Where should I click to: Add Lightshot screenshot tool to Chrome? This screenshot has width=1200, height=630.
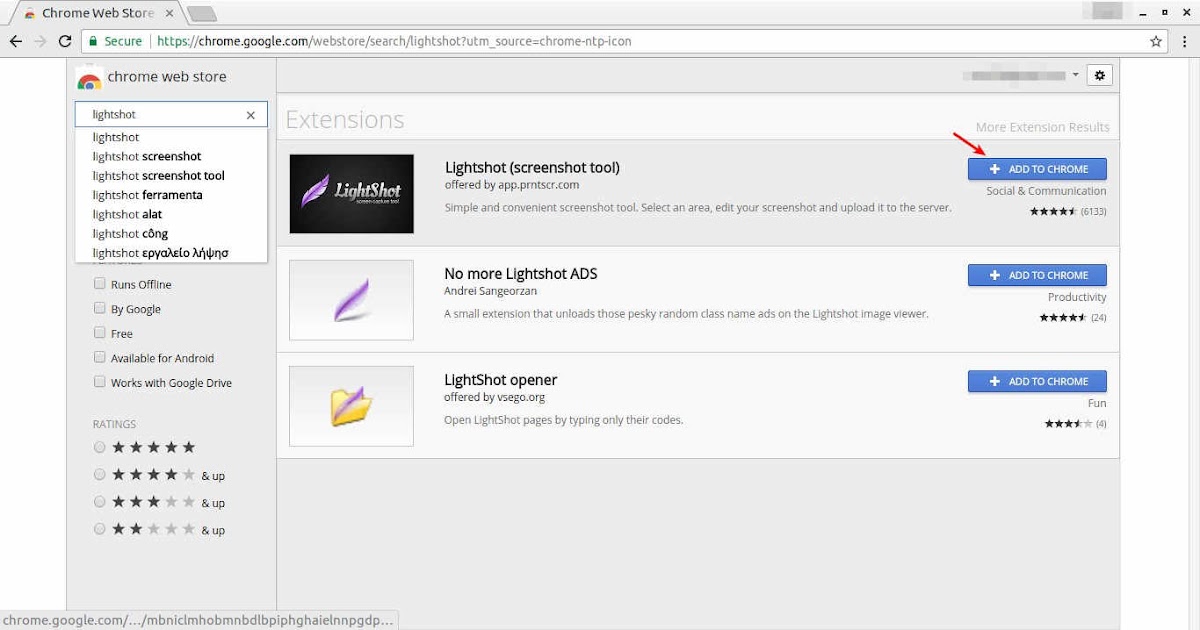coord(1037,168)
